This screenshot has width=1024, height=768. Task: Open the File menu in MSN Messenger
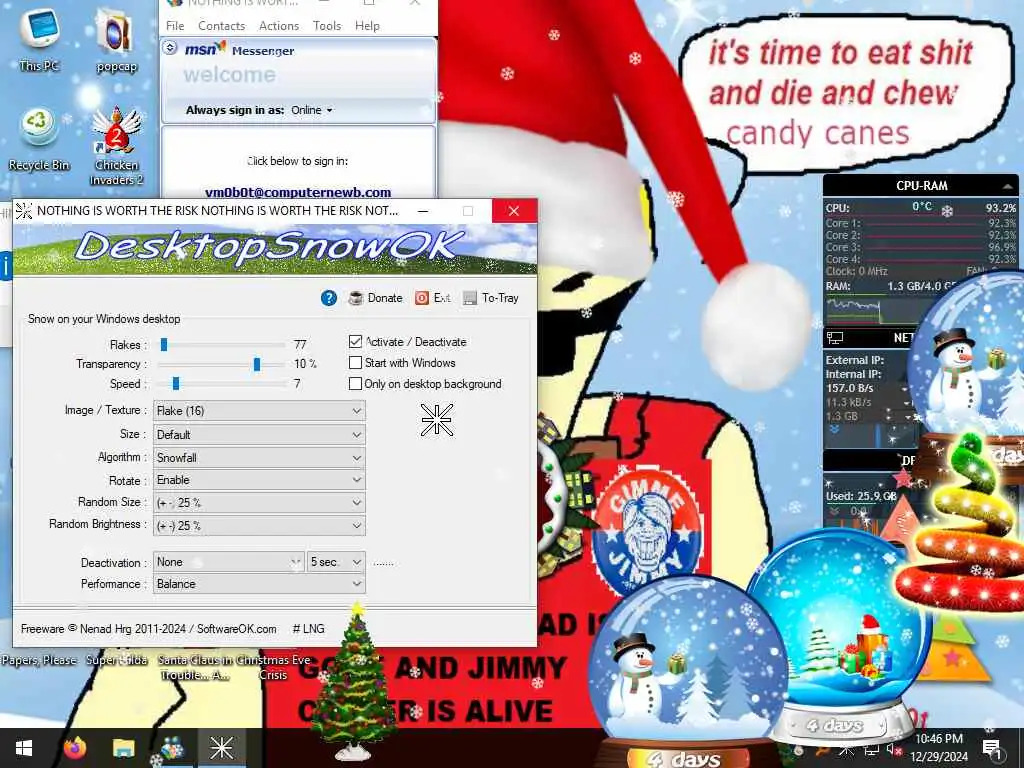175,25
